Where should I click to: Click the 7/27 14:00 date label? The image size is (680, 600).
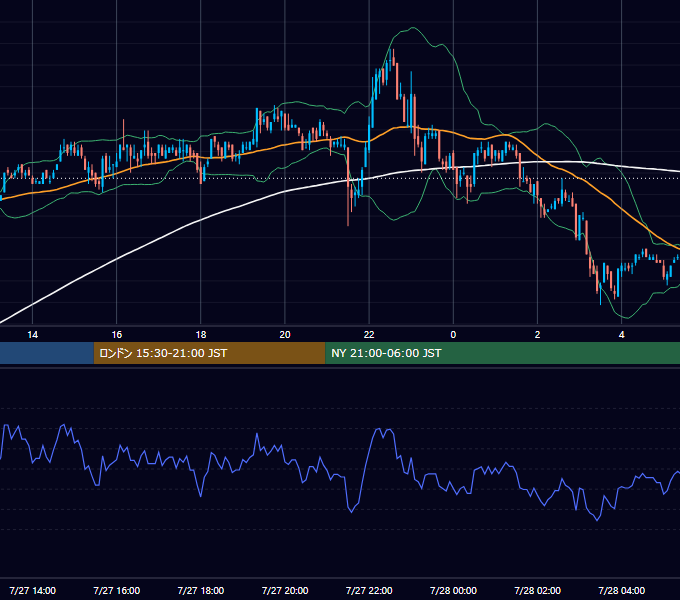pyautogui.click(x=33, y=590)
